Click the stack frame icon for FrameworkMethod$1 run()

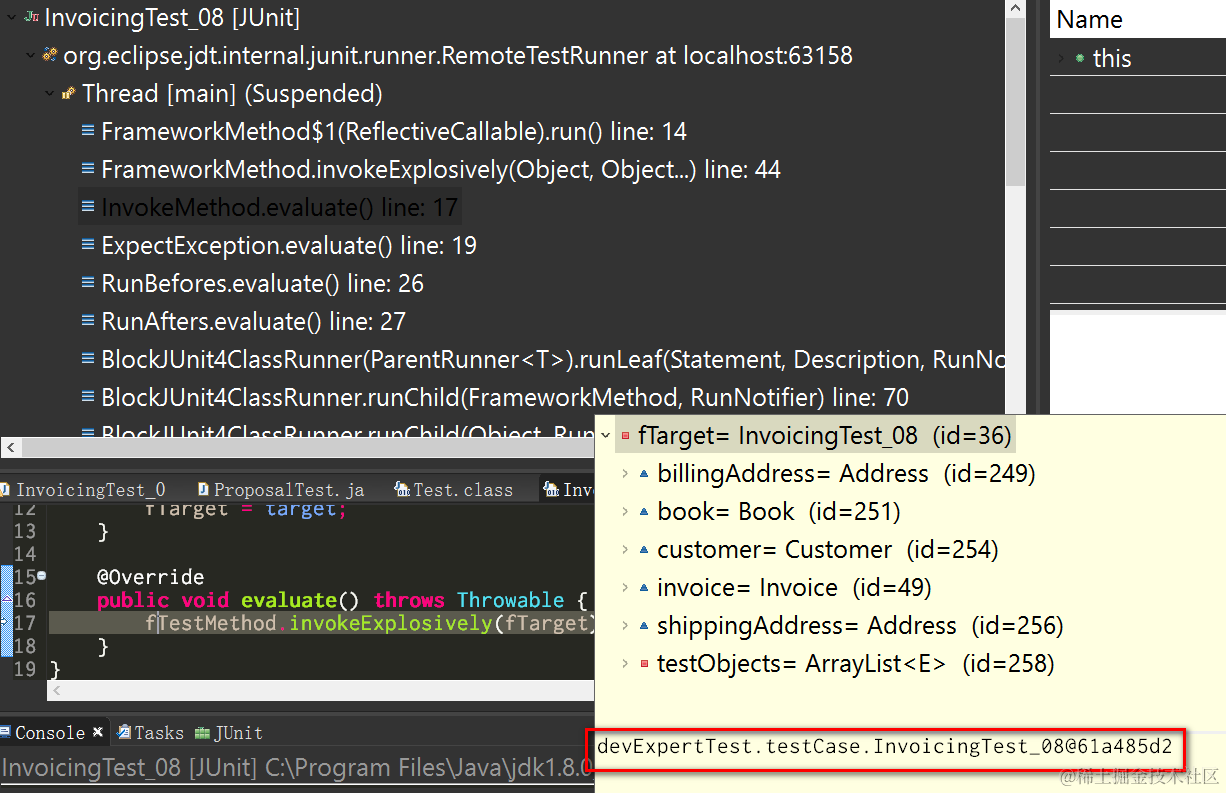pos(88,132)
